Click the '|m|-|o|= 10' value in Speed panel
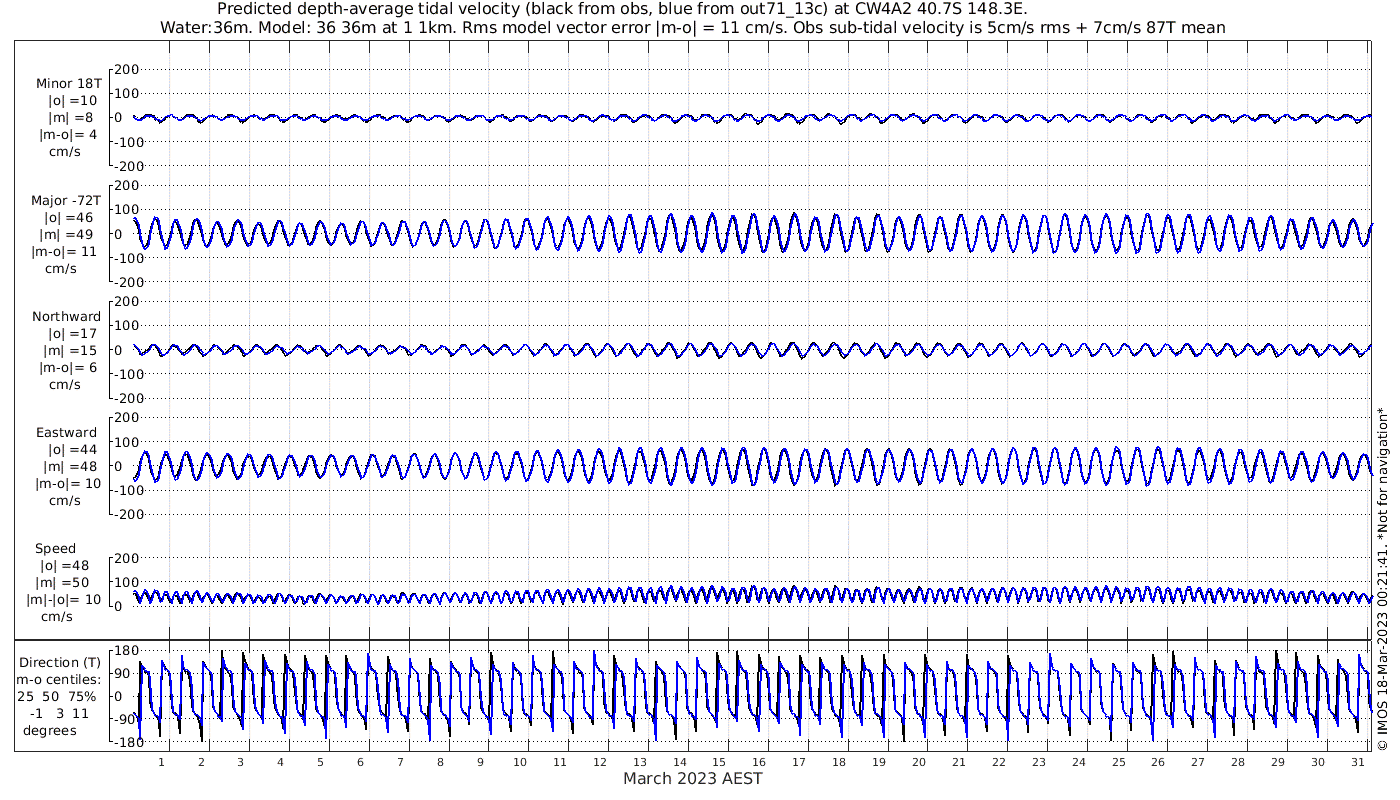The width and height of the screenshot is (1400, 800). click(x=64, y=600)
